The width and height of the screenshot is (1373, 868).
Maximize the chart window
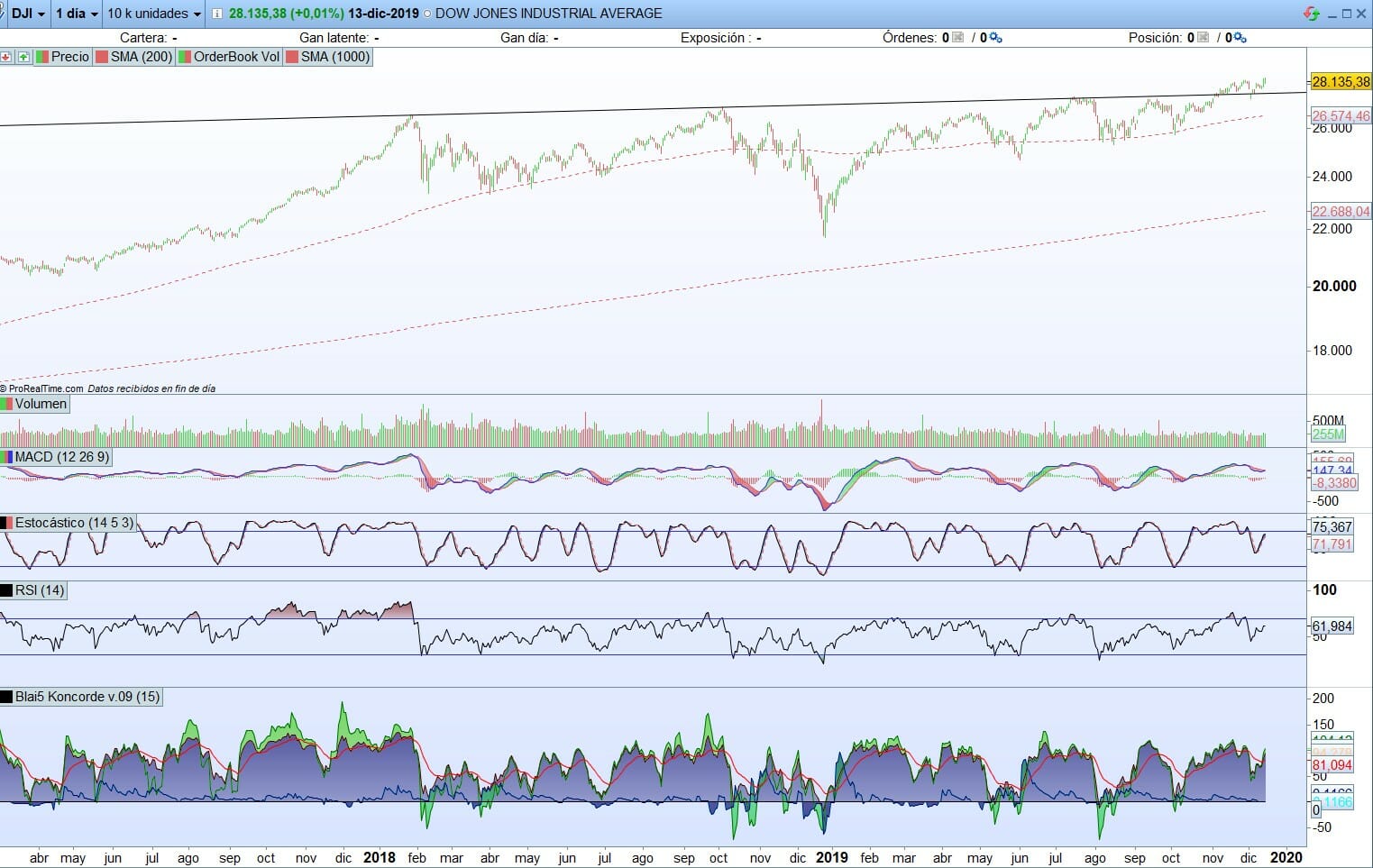(1347, 14)
